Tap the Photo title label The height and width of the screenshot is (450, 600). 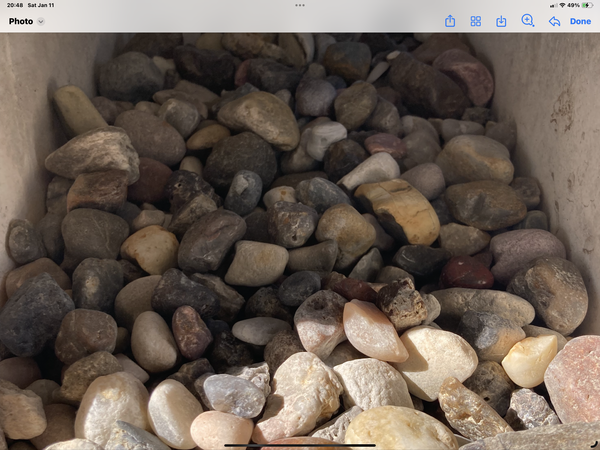pyautogui.click(x=21, y=21)
